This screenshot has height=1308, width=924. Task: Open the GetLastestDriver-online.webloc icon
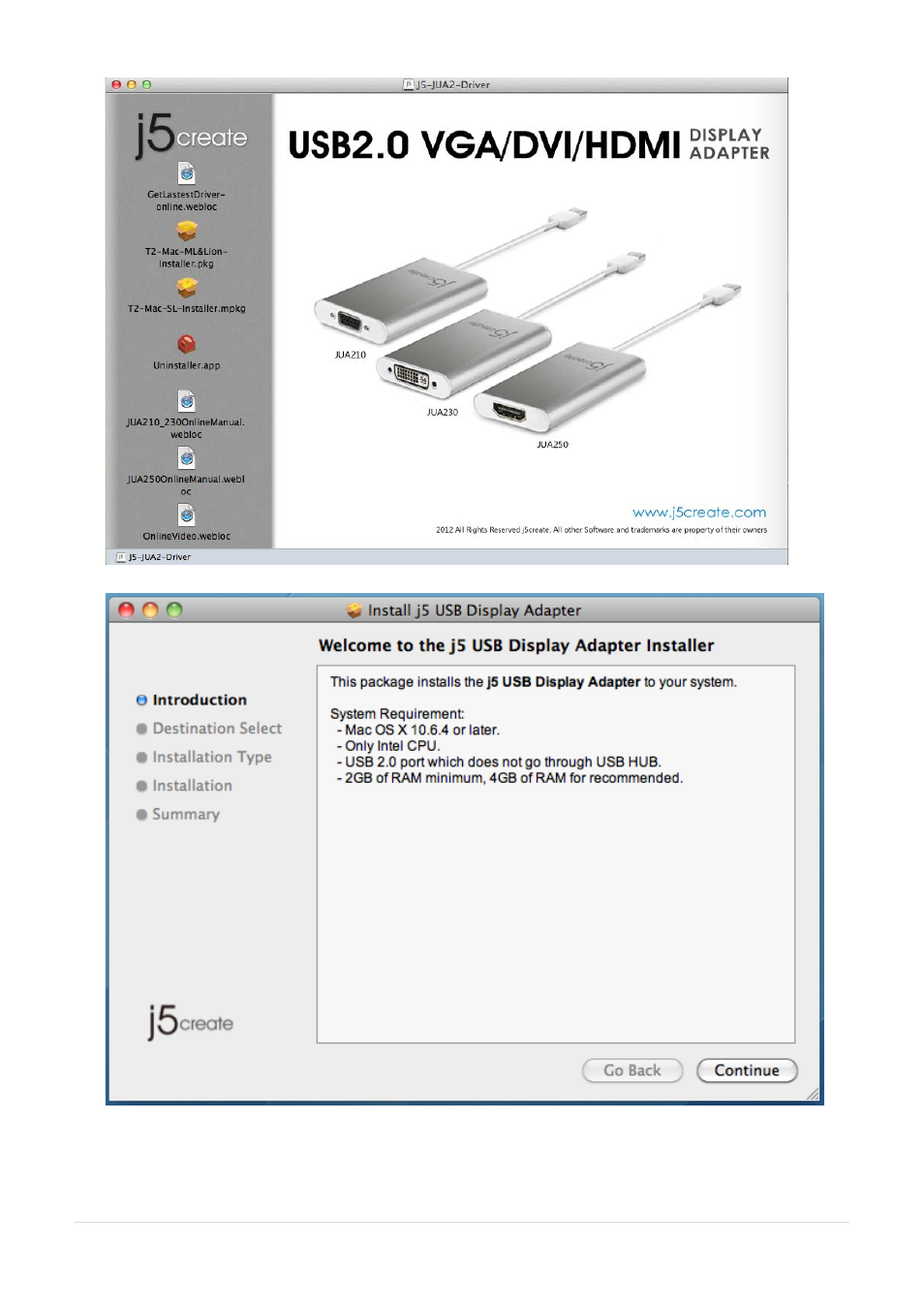187,173
